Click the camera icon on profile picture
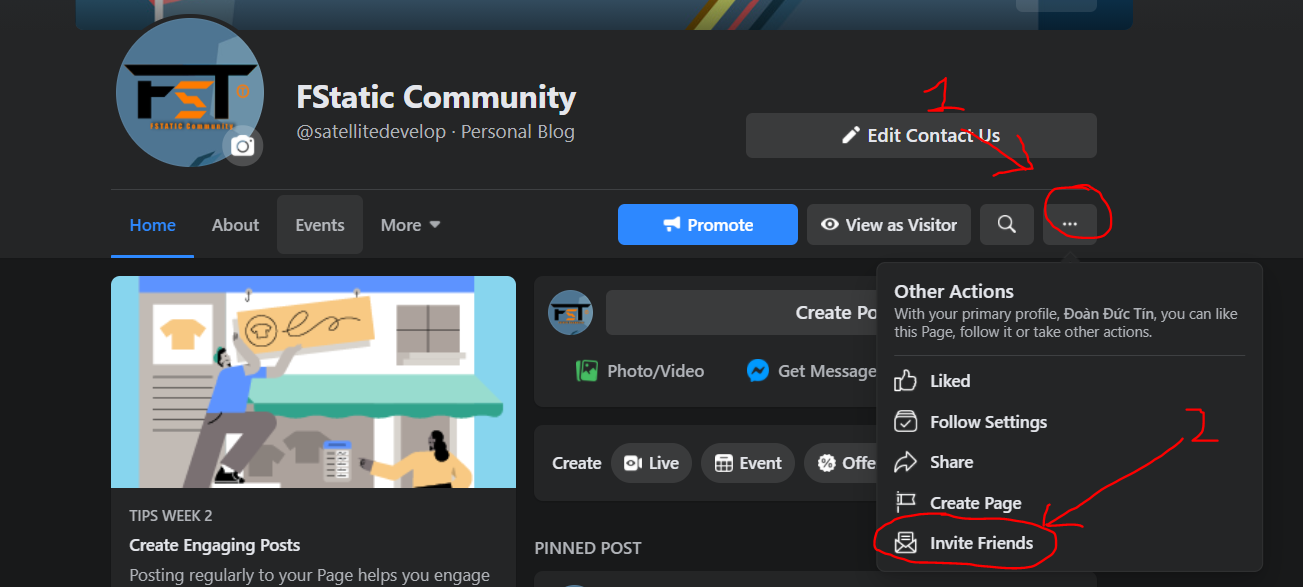The image size is (1303, 587). coord(242,147)
